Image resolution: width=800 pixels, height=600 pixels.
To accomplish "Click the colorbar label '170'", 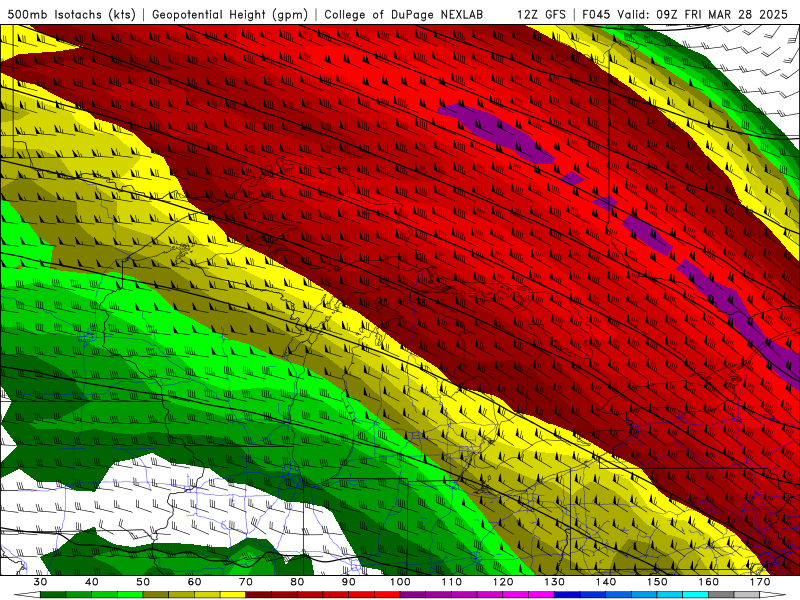I will tap(760, 582).
